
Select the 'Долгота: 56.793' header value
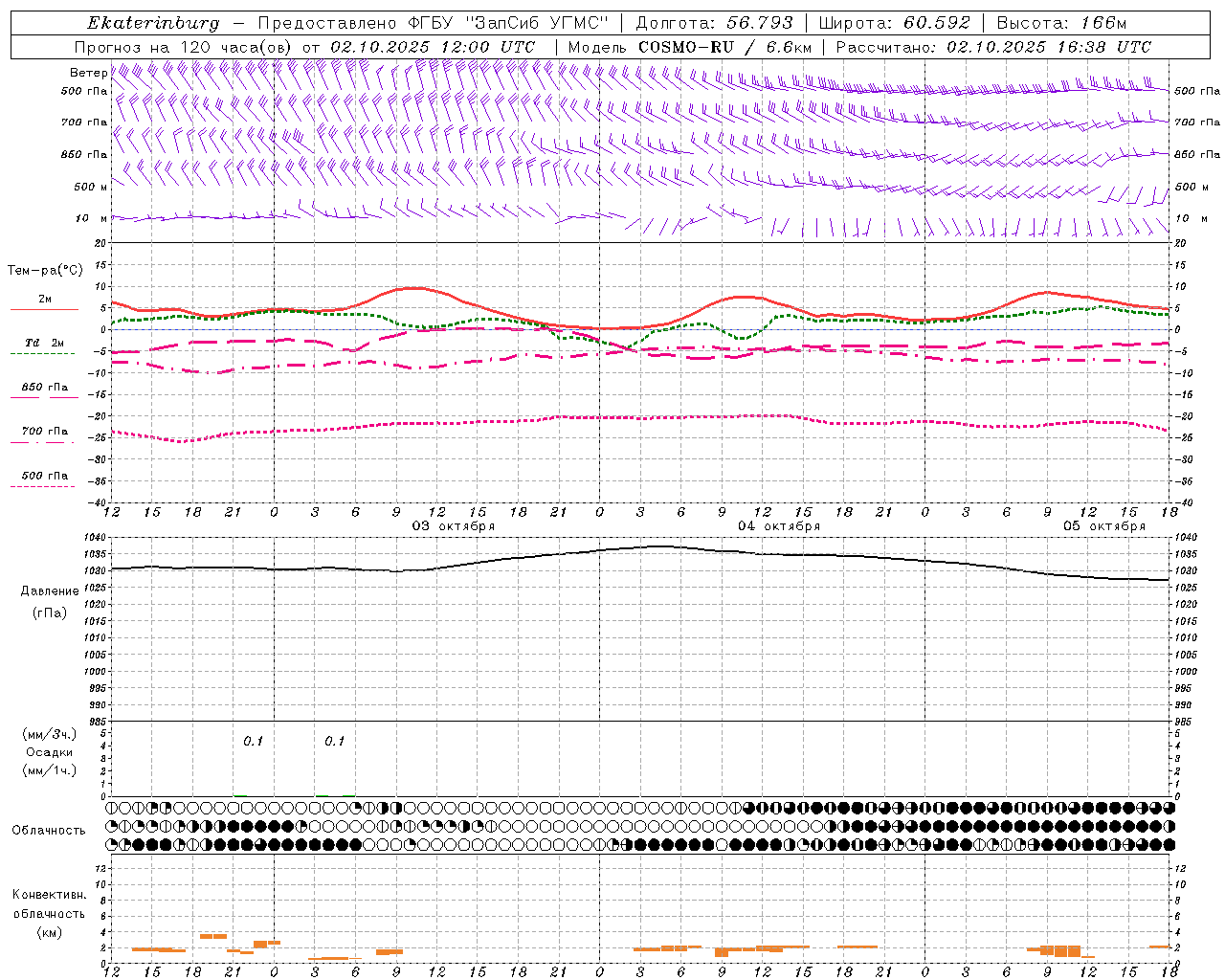713,23
